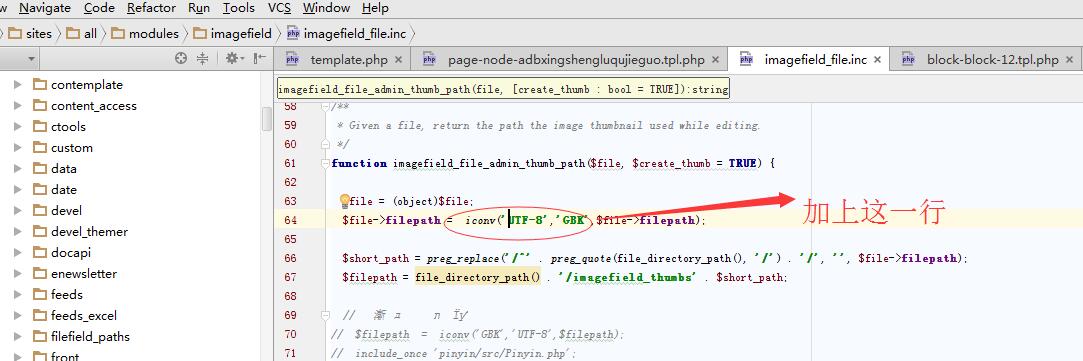Select imagefield_file.inc in breadcrumb bar

click(x=347, y=33)
